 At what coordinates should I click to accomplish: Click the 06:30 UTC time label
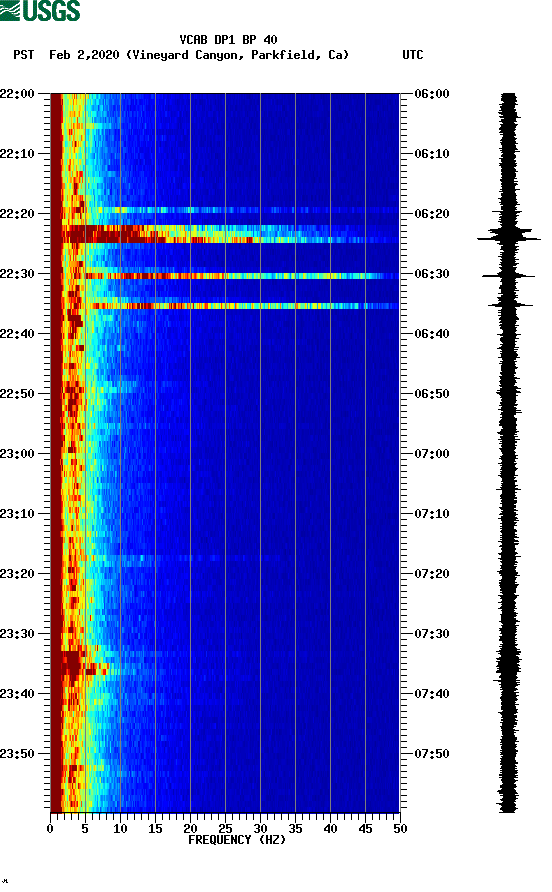point(432,274)
